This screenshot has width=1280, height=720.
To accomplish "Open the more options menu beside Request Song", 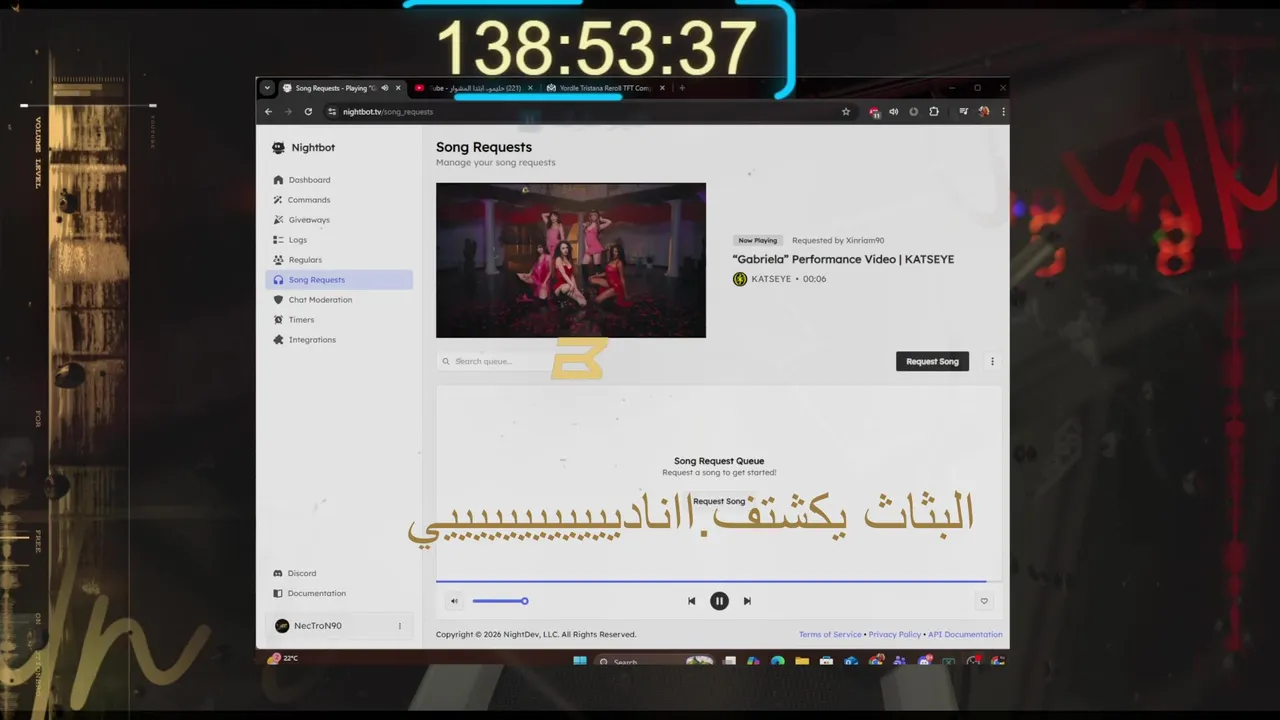I will [992, 361].
